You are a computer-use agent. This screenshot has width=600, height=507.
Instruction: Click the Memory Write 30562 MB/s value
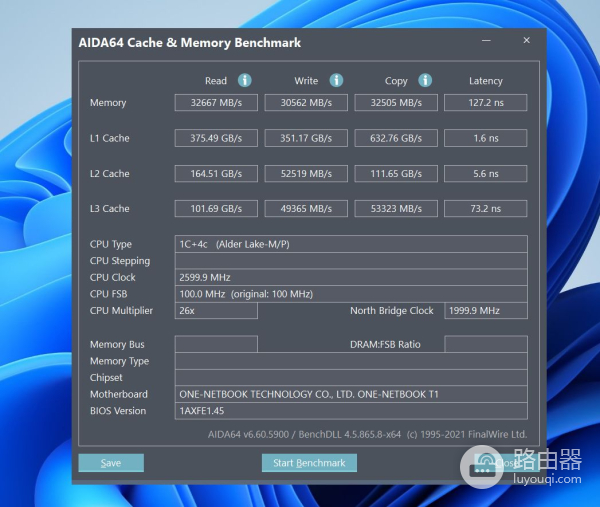306,102
